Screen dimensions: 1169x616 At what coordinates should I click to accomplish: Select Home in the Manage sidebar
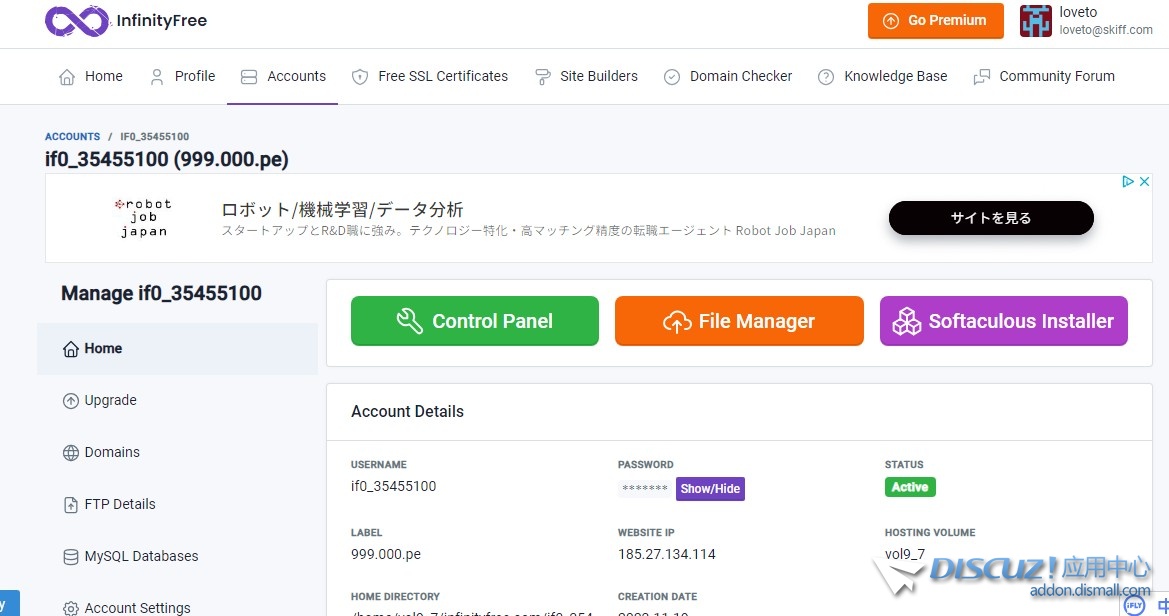point(177,348)
